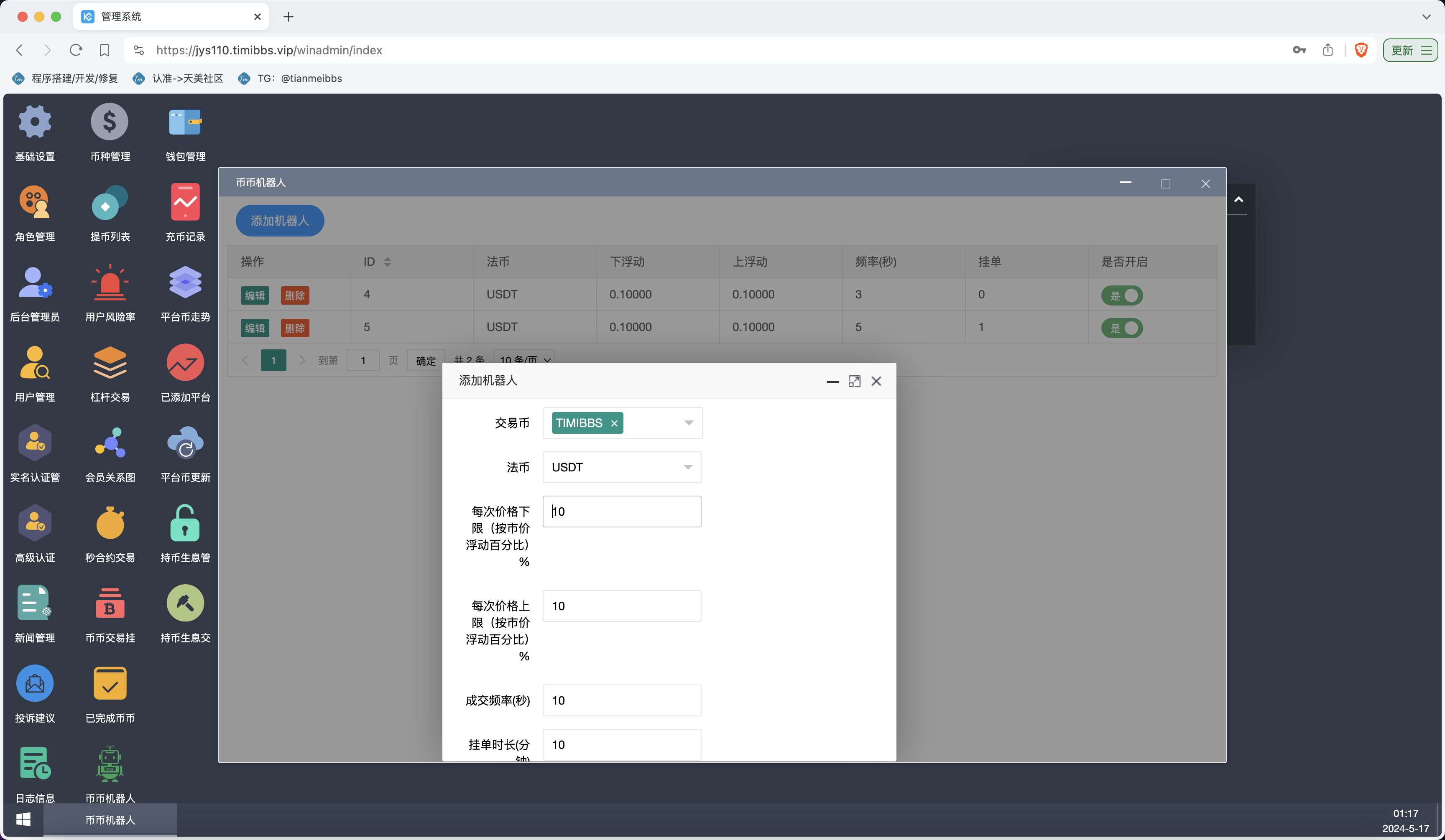
Task: Open 平台币走势 layers icon
Action: [x=185, y=282]
